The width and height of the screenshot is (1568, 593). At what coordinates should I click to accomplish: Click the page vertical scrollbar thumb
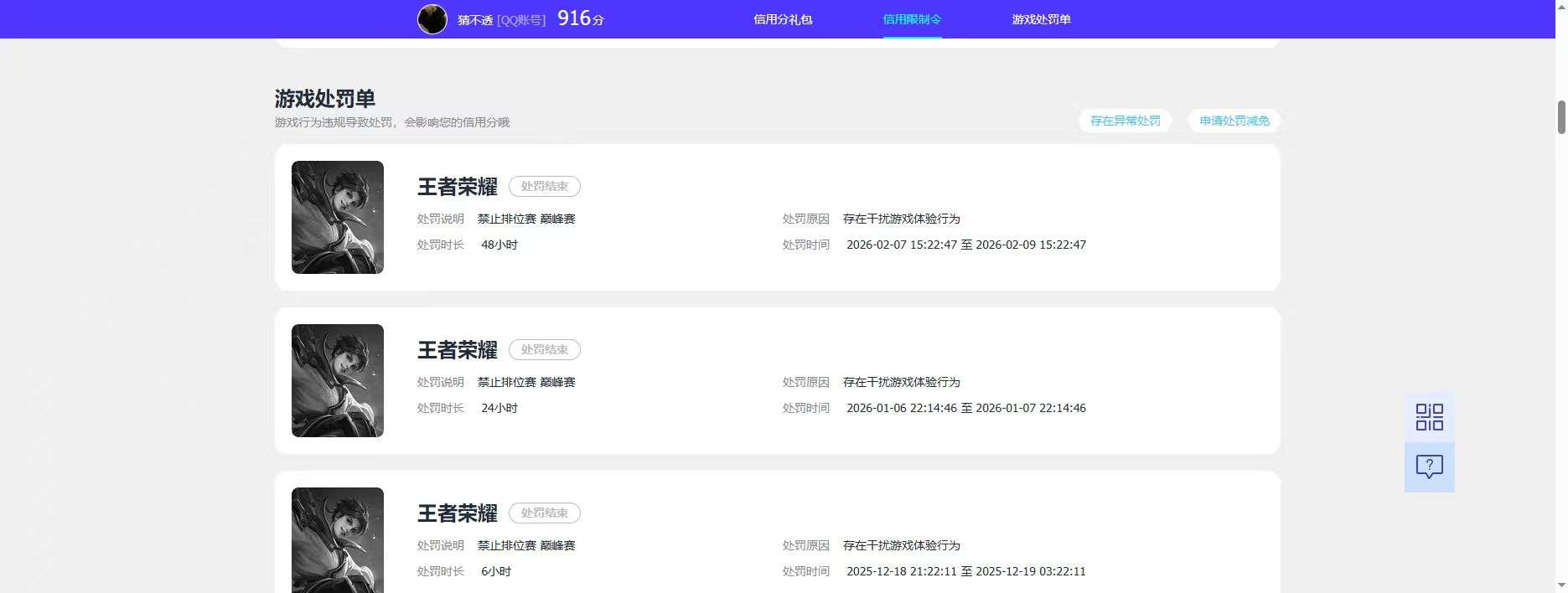(1561, 117)
